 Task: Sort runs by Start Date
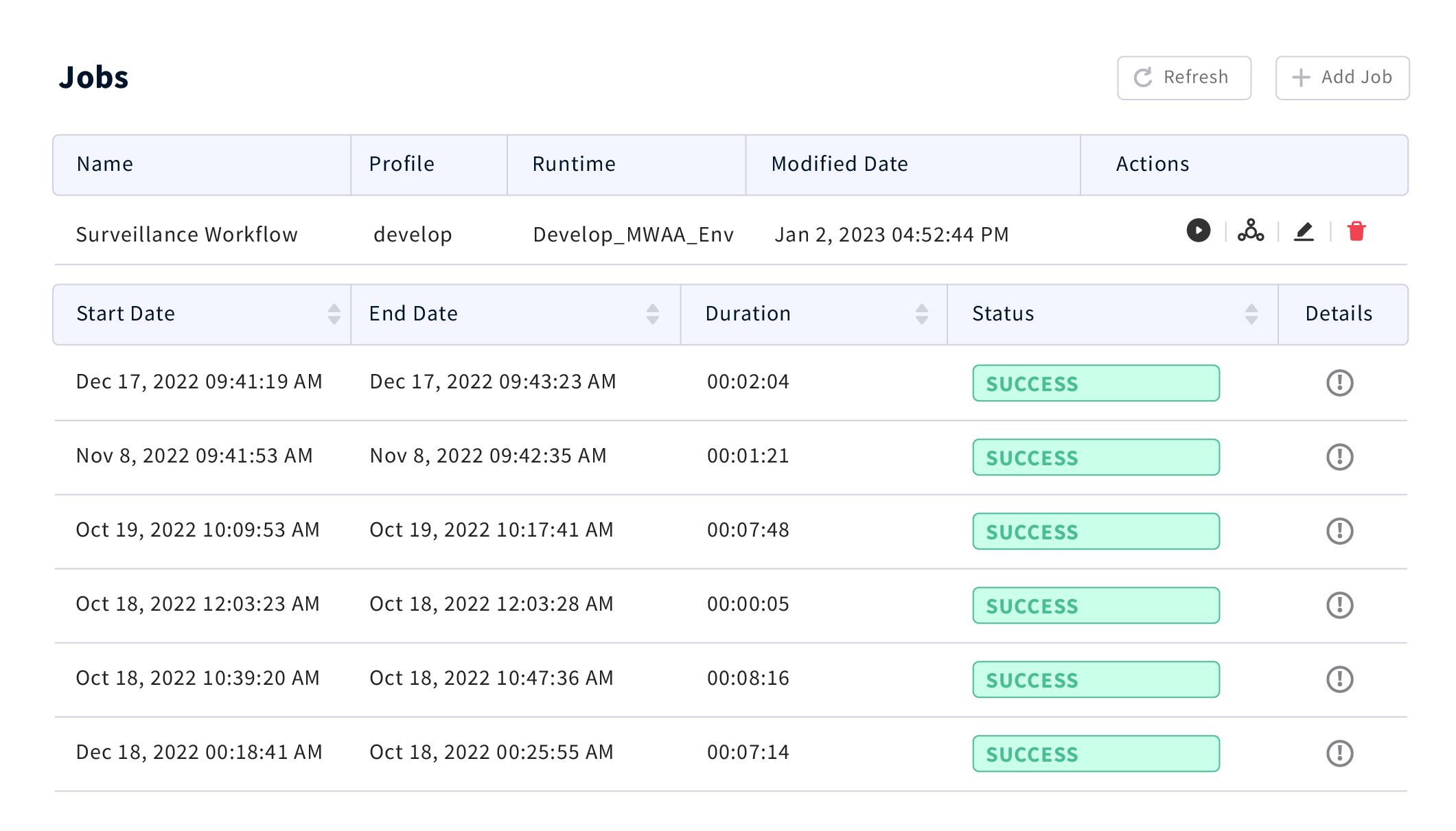tap(334, 314)
